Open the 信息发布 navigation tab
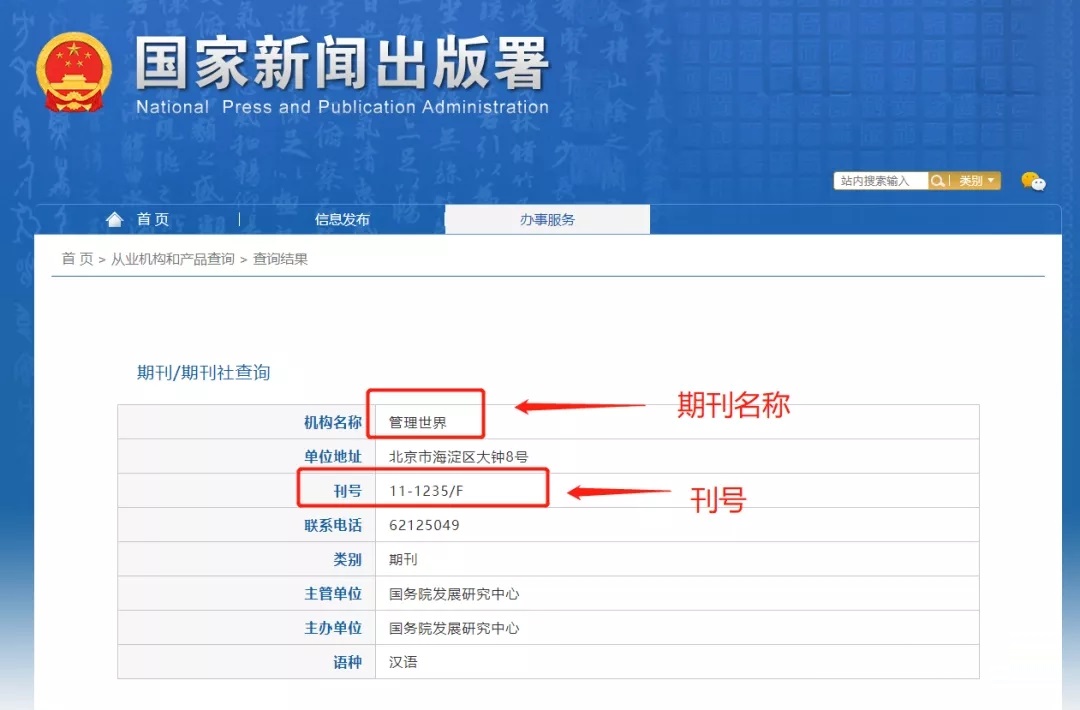 [x=342, y=219]
